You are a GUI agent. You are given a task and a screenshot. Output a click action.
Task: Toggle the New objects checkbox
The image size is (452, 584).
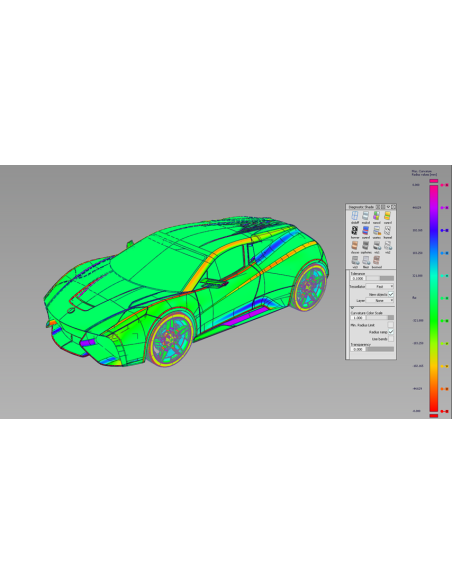pos(391,294)
